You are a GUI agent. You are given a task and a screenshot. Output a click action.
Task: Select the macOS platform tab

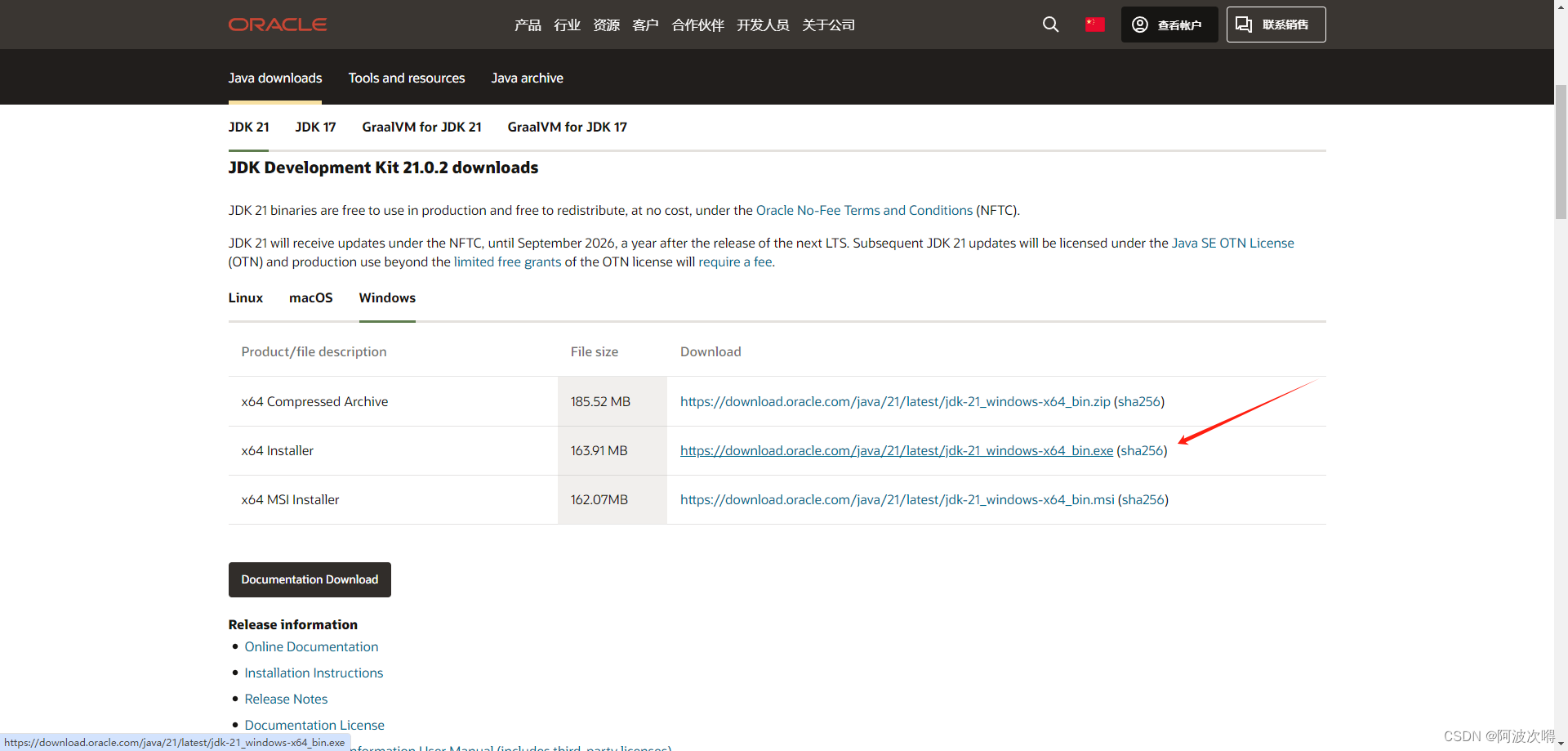point(310,297)
